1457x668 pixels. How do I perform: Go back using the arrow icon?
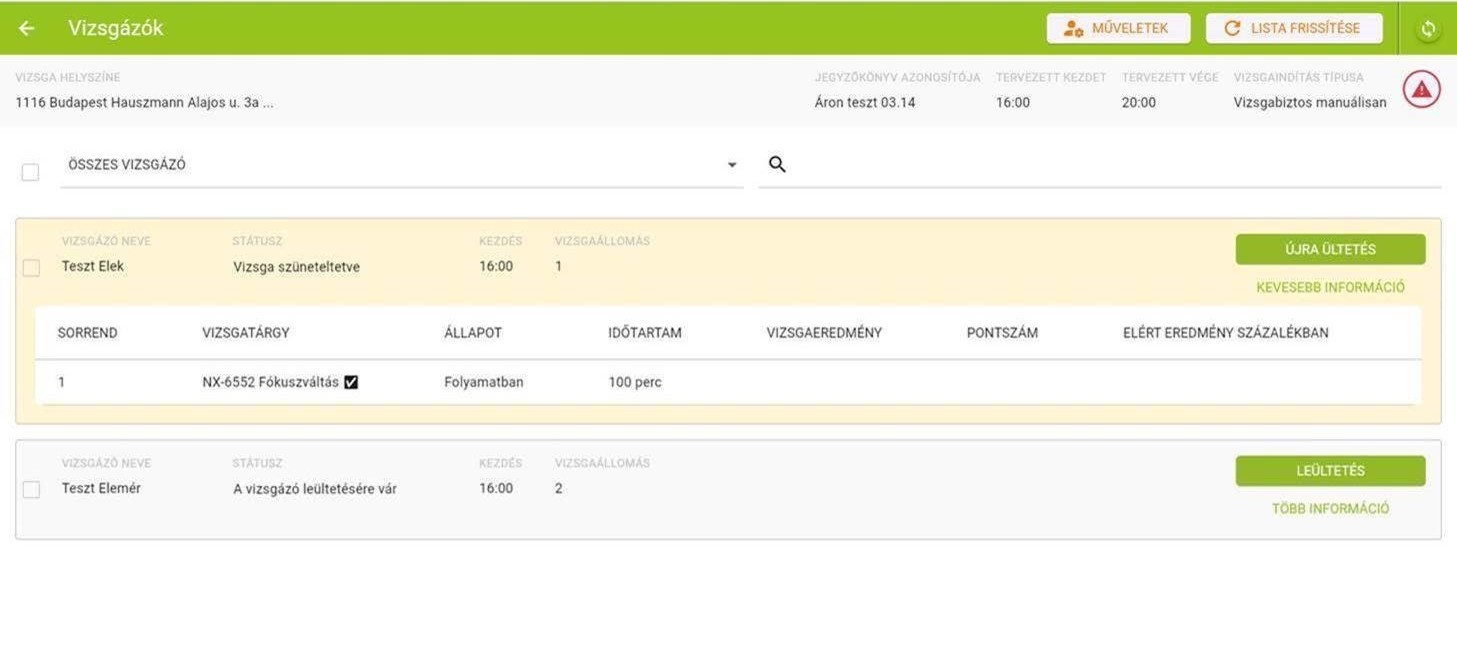point(26,28)
